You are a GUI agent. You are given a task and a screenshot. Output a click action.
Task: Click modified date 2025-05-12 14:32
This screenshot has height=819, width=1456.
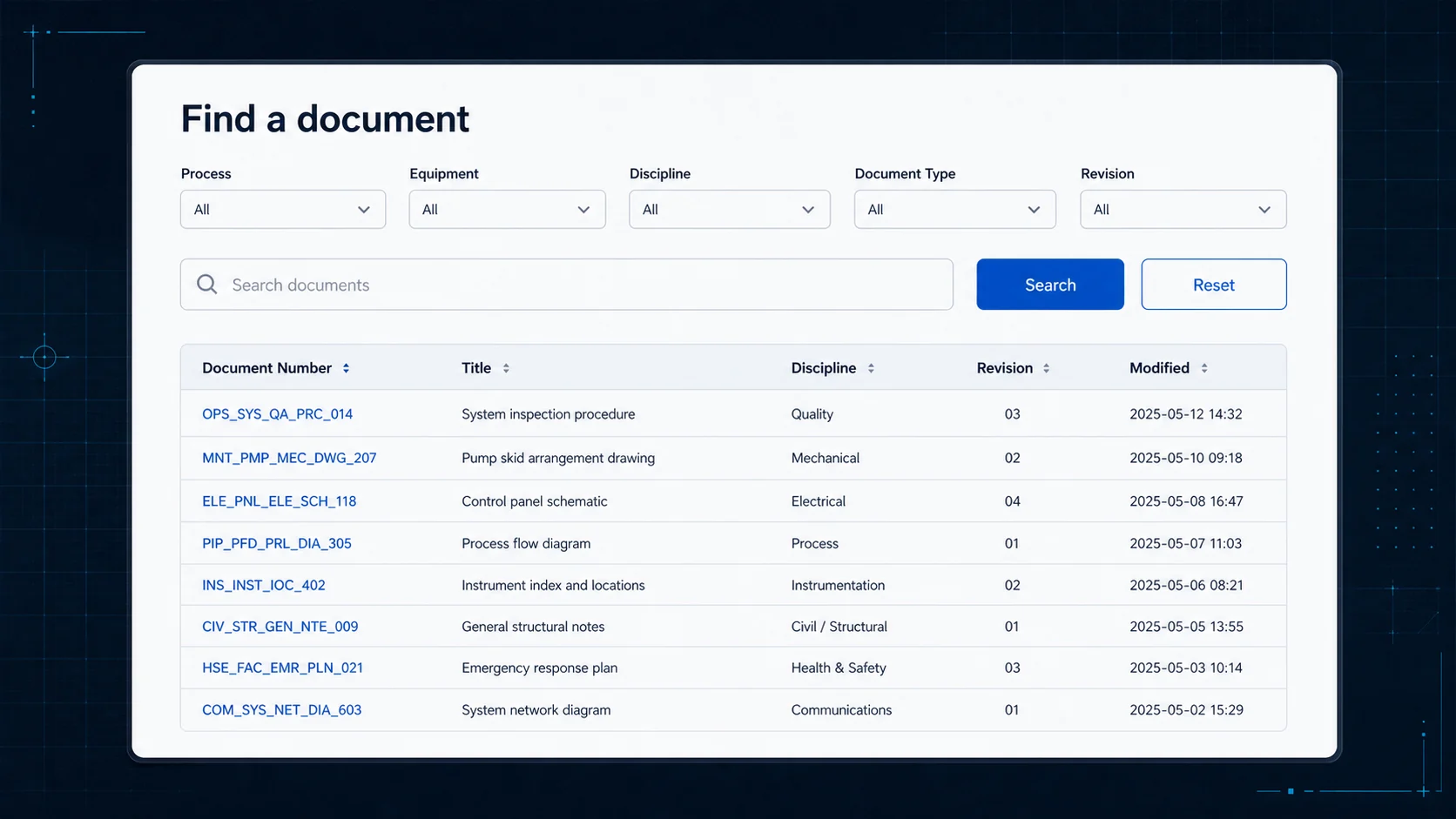tap(1186, 414)
